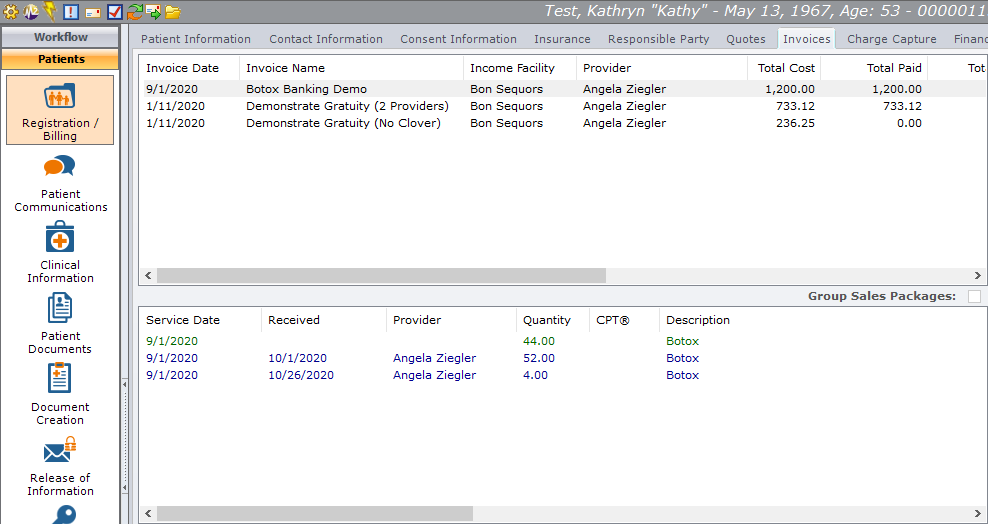Click the services horizontal scrollbar thumb

tap(314, 513)
